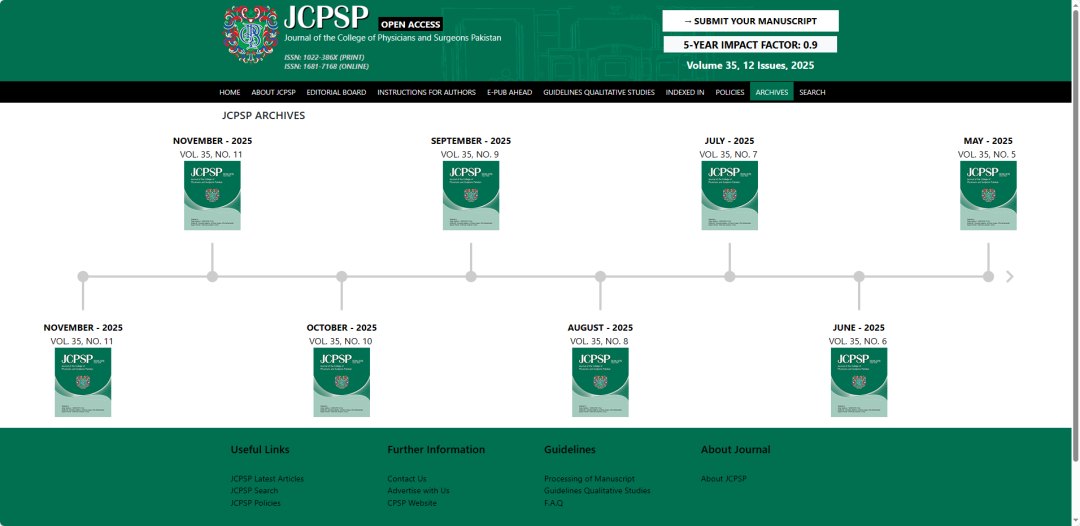
Task: Click the 'VOL. 35, NO. 10' label
Action: (x=341, y=341)
